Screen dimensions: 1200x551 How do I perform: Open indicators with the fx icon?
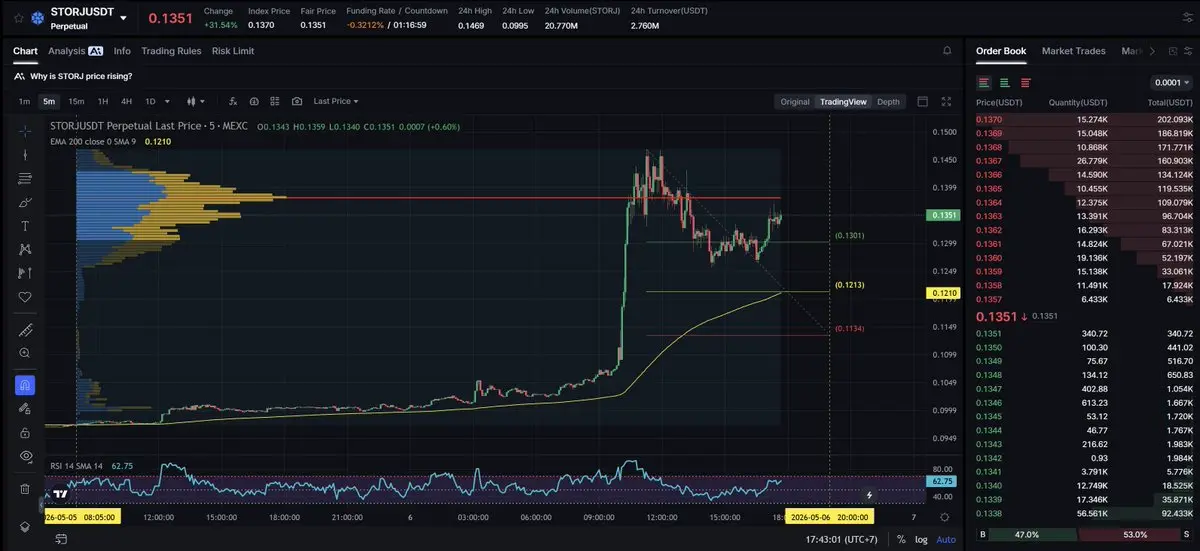click(232, 101)
